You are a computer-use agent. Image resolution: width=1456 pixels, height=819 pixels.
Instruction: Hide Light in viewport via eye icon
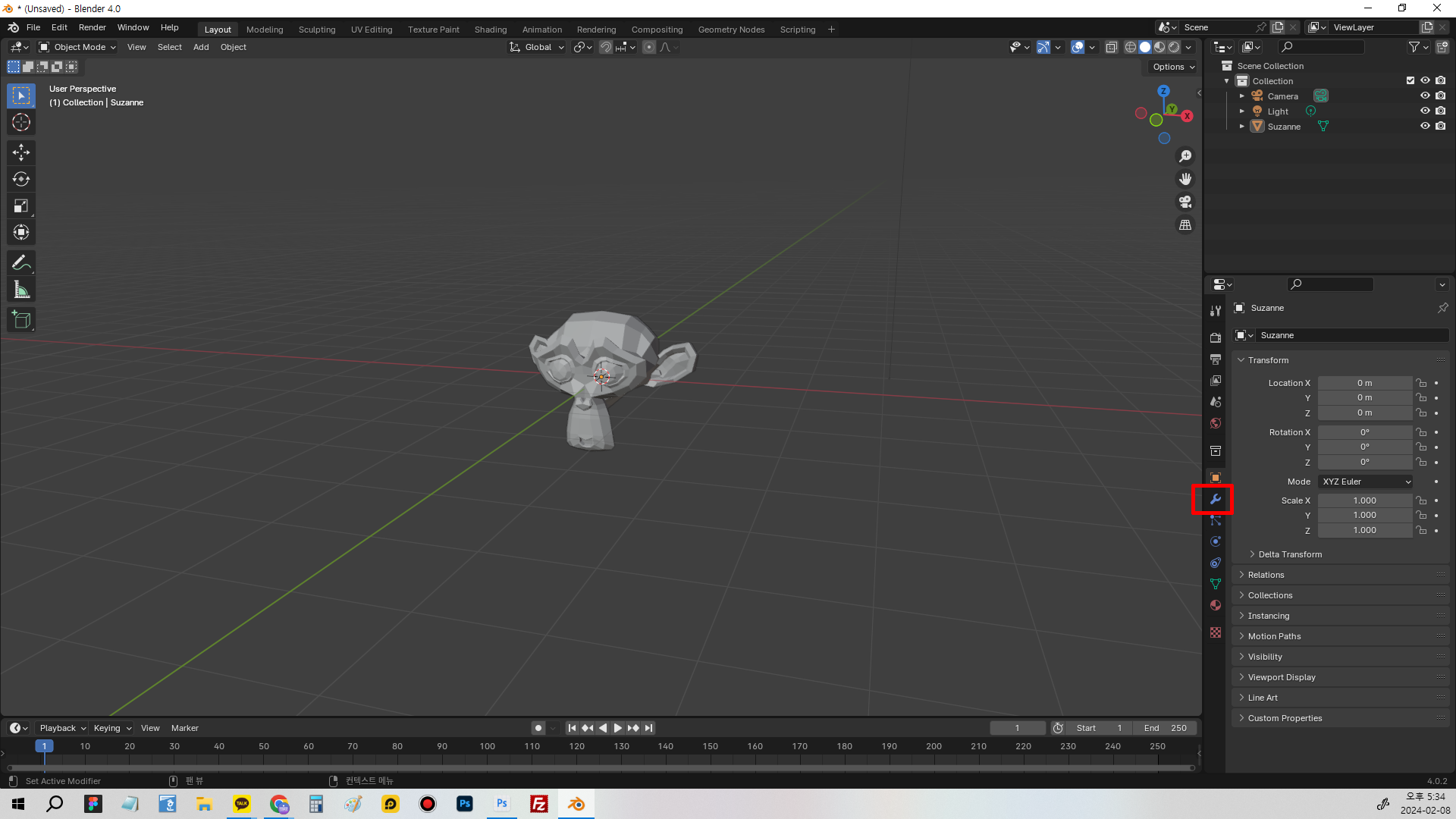[x=1425, y=111]
